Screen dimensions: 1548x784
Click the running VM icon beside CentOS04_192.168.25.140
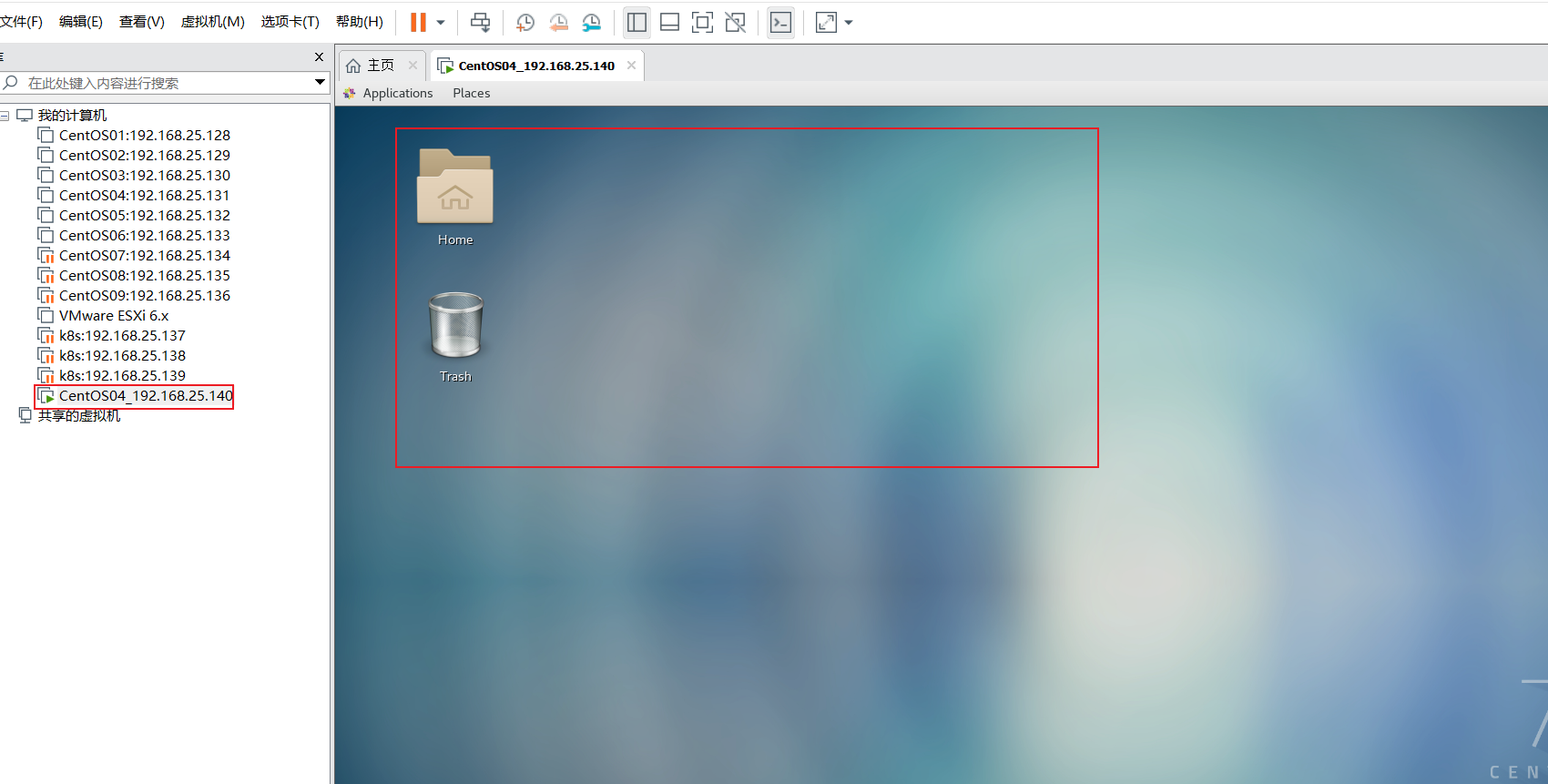tap(46, 396)
